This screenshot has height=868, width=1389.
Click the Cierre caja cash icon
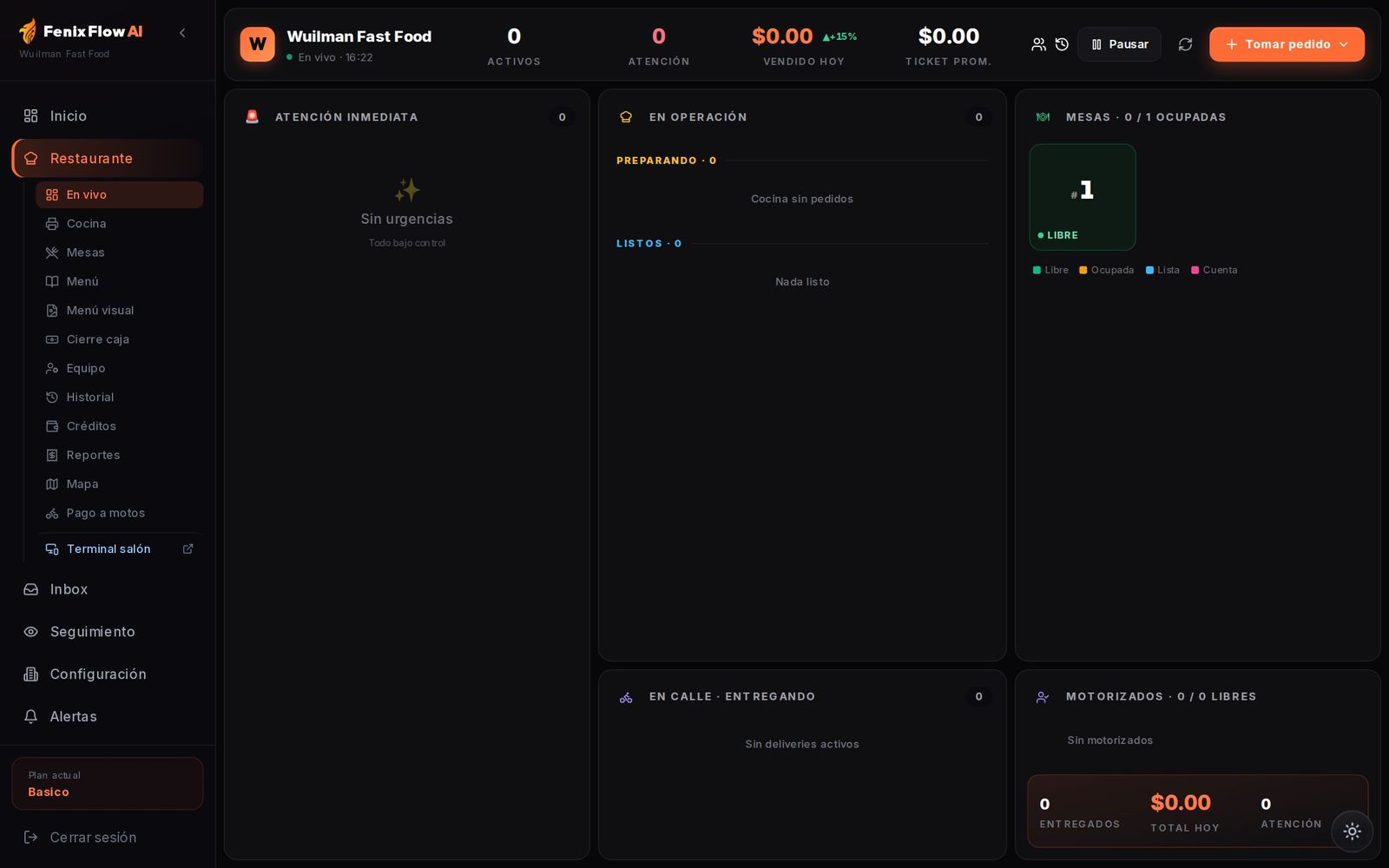[x=52, y=339]
